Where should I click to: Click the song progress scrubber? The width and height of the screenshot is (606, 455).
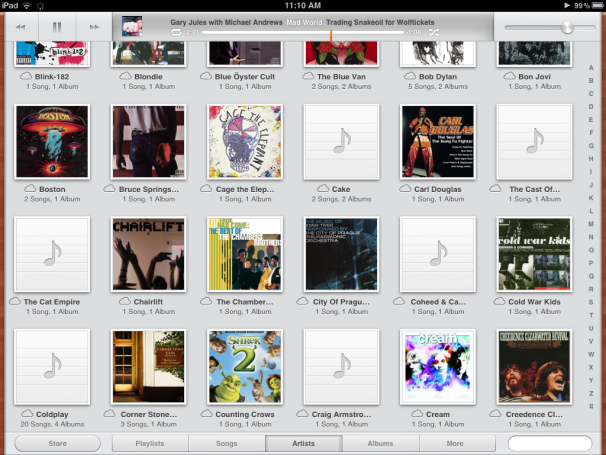(x=331, y=34)
